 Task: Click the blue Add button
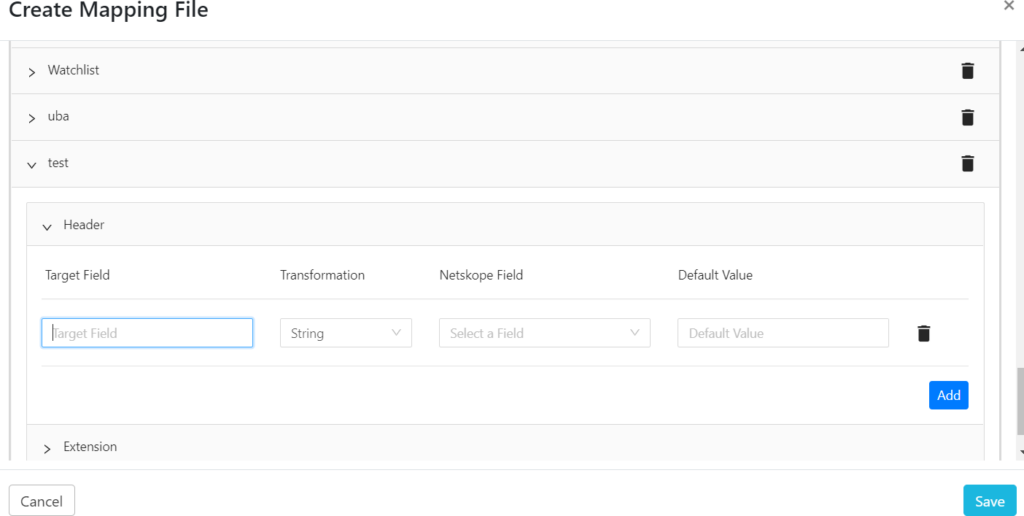[x=948, y=395]
